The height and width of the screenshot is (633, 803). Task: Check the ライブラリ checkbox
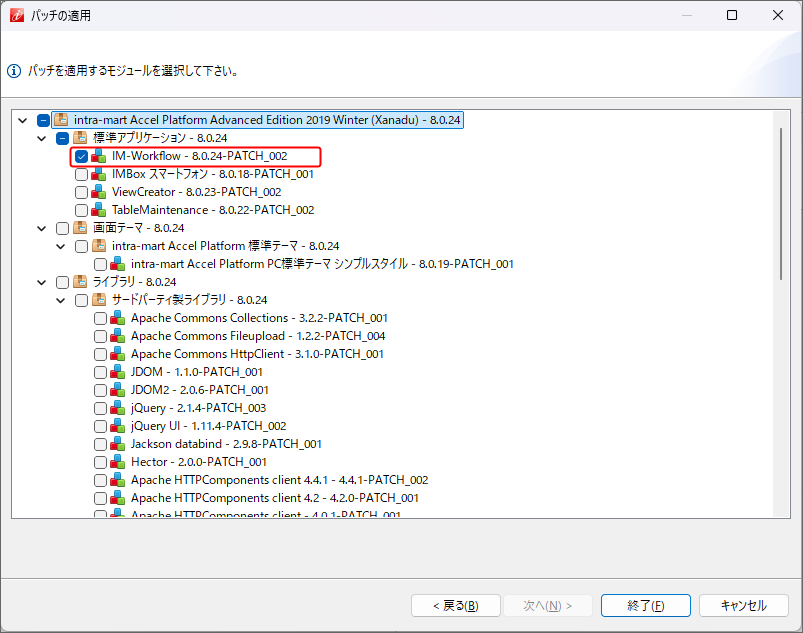[62, 282]
